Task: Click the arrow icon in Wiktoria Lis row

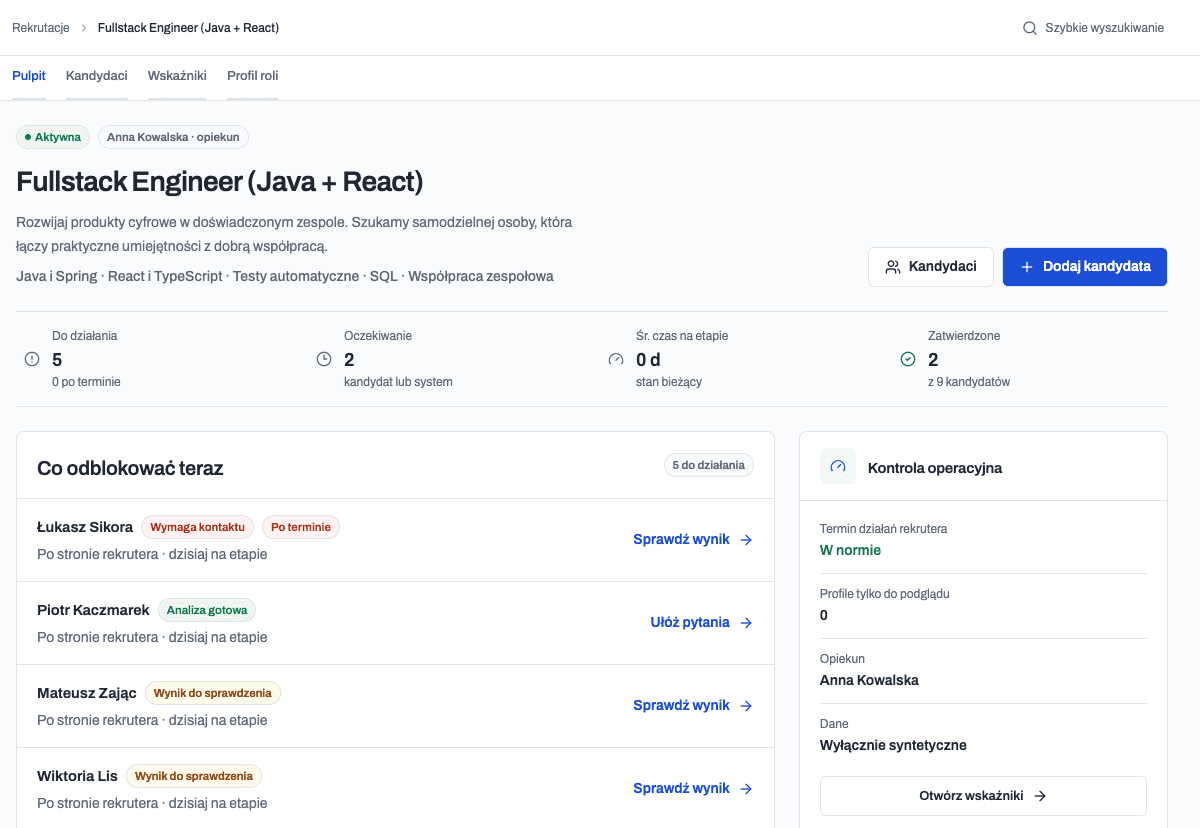Action: coord(746,789)
